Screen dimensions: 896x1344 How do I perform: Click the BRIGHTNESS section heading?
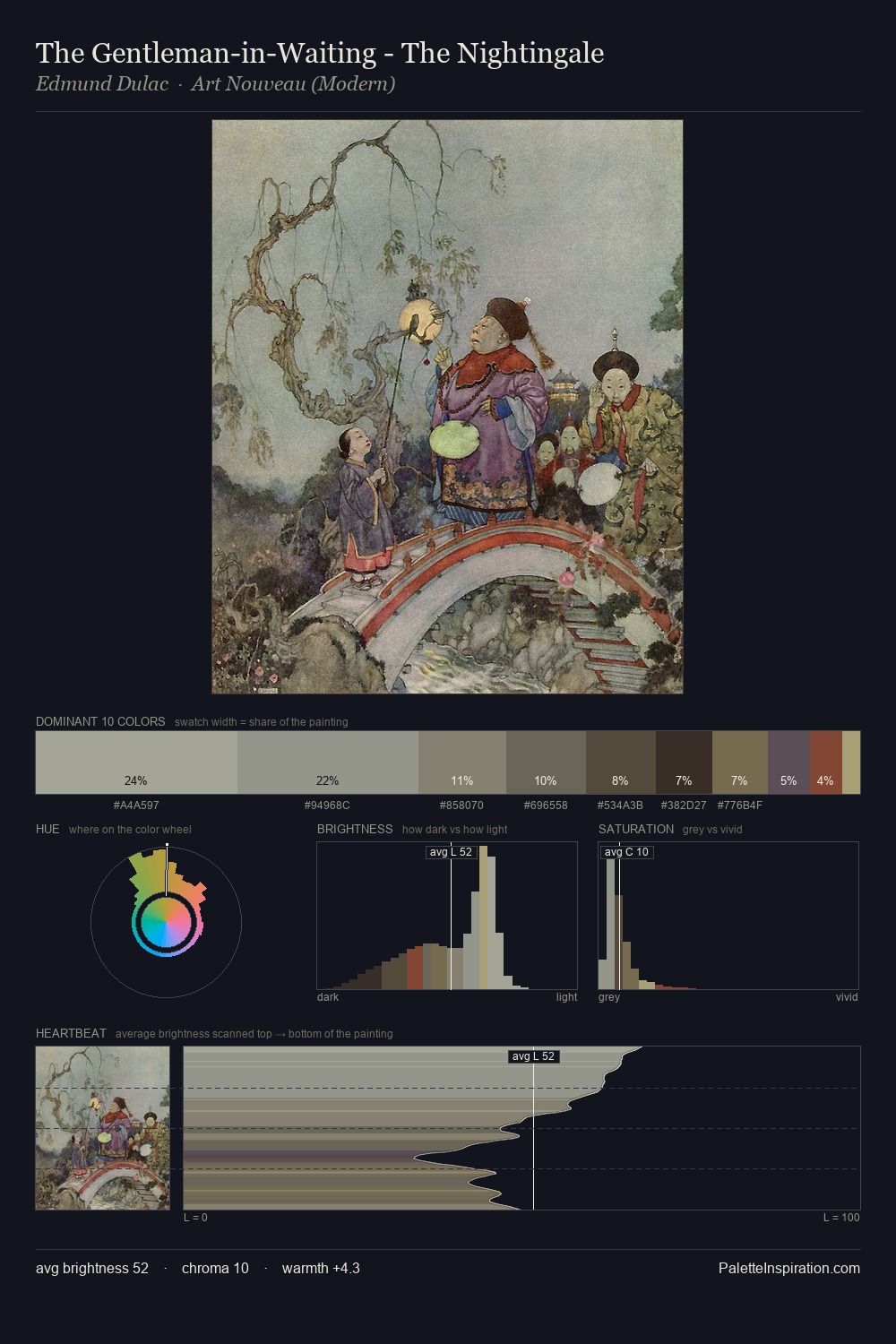tap(355, 829)
